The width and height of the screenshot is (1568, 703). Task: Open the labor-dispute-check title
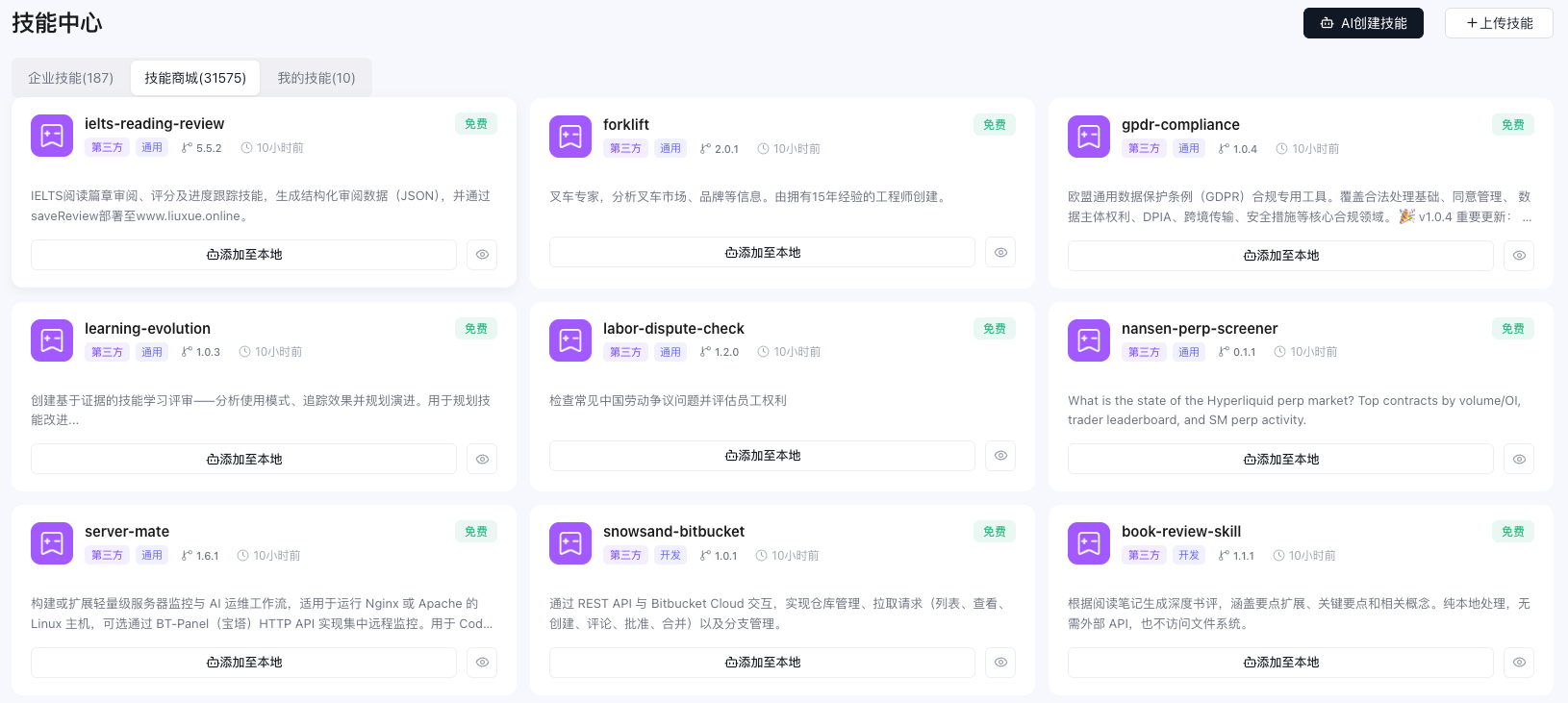coord(673,329)
